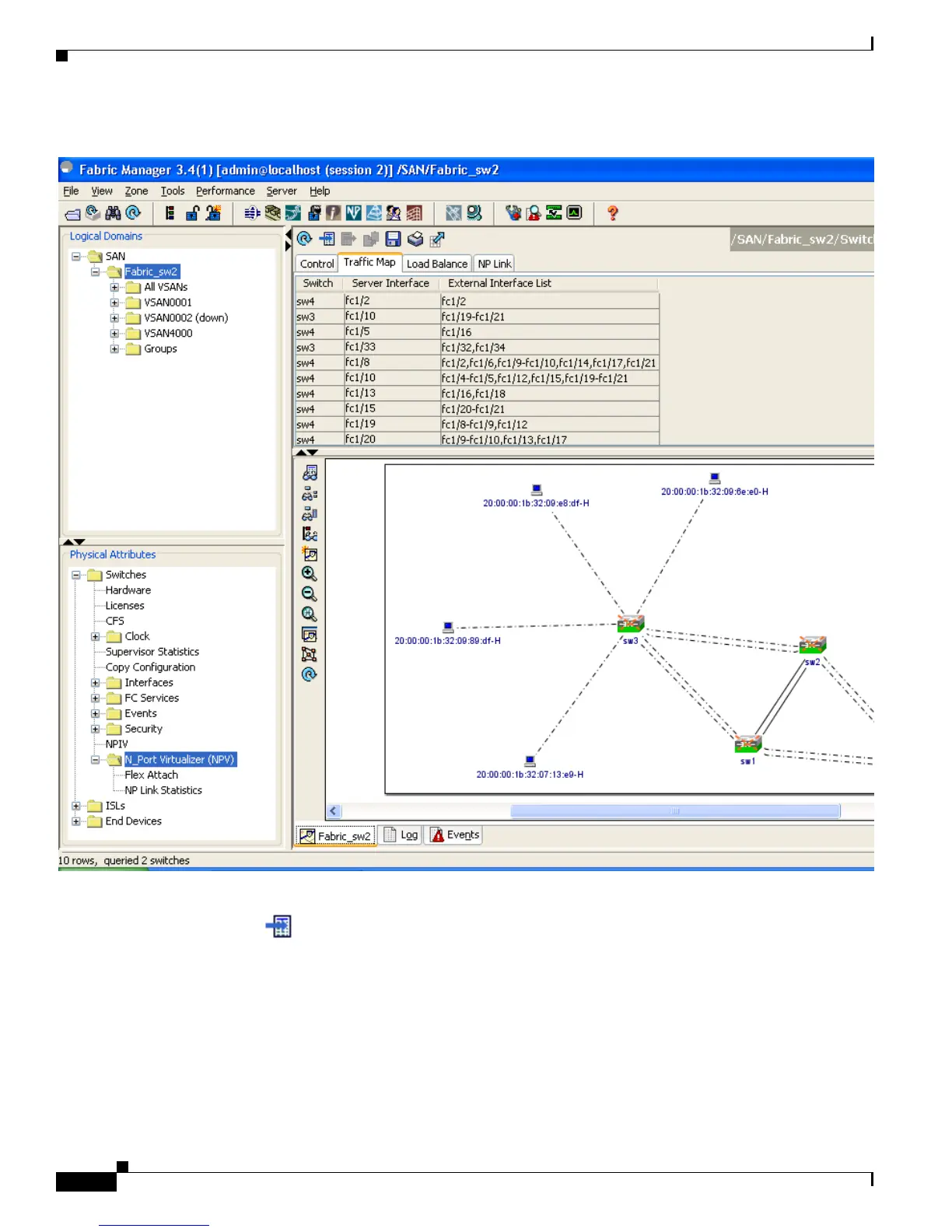952x1232 pixels.
Task: Open the File menu
Action: click(x=71, y=191)
